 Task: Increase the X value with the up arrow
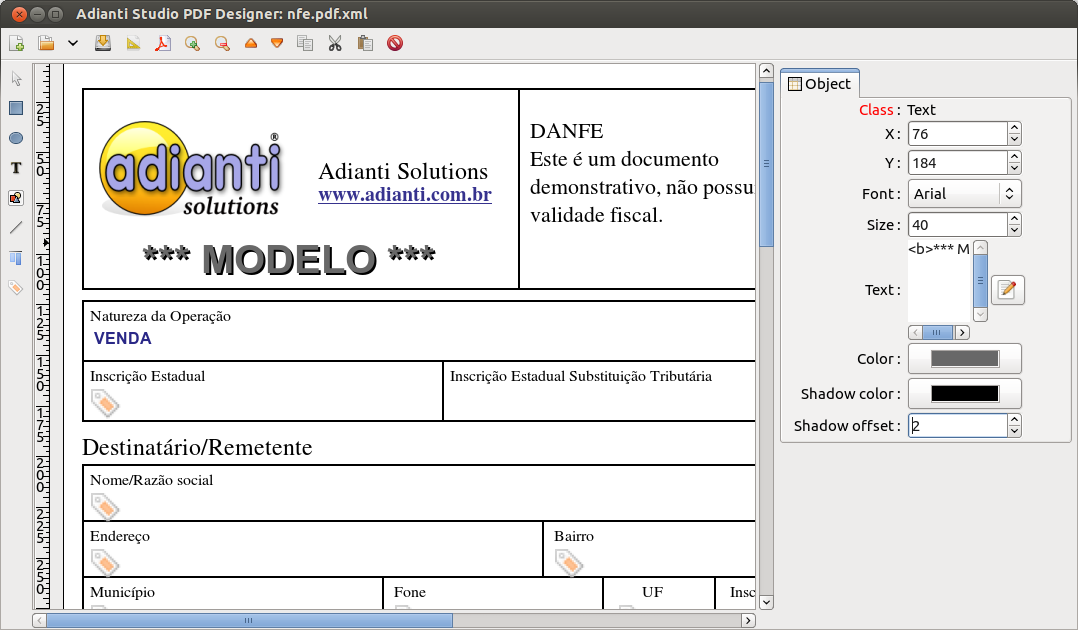click(1014, 128)
